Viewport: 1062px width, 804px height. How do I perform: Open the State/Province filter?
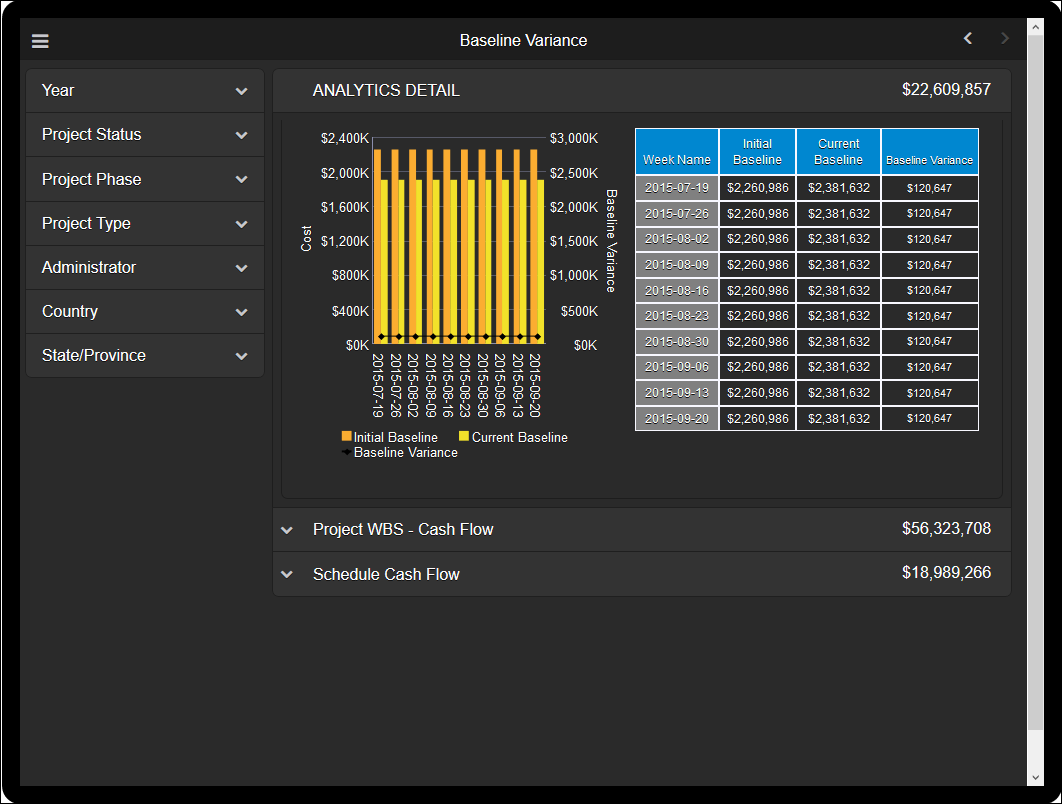pyautogui.click(x=145, y=356)
